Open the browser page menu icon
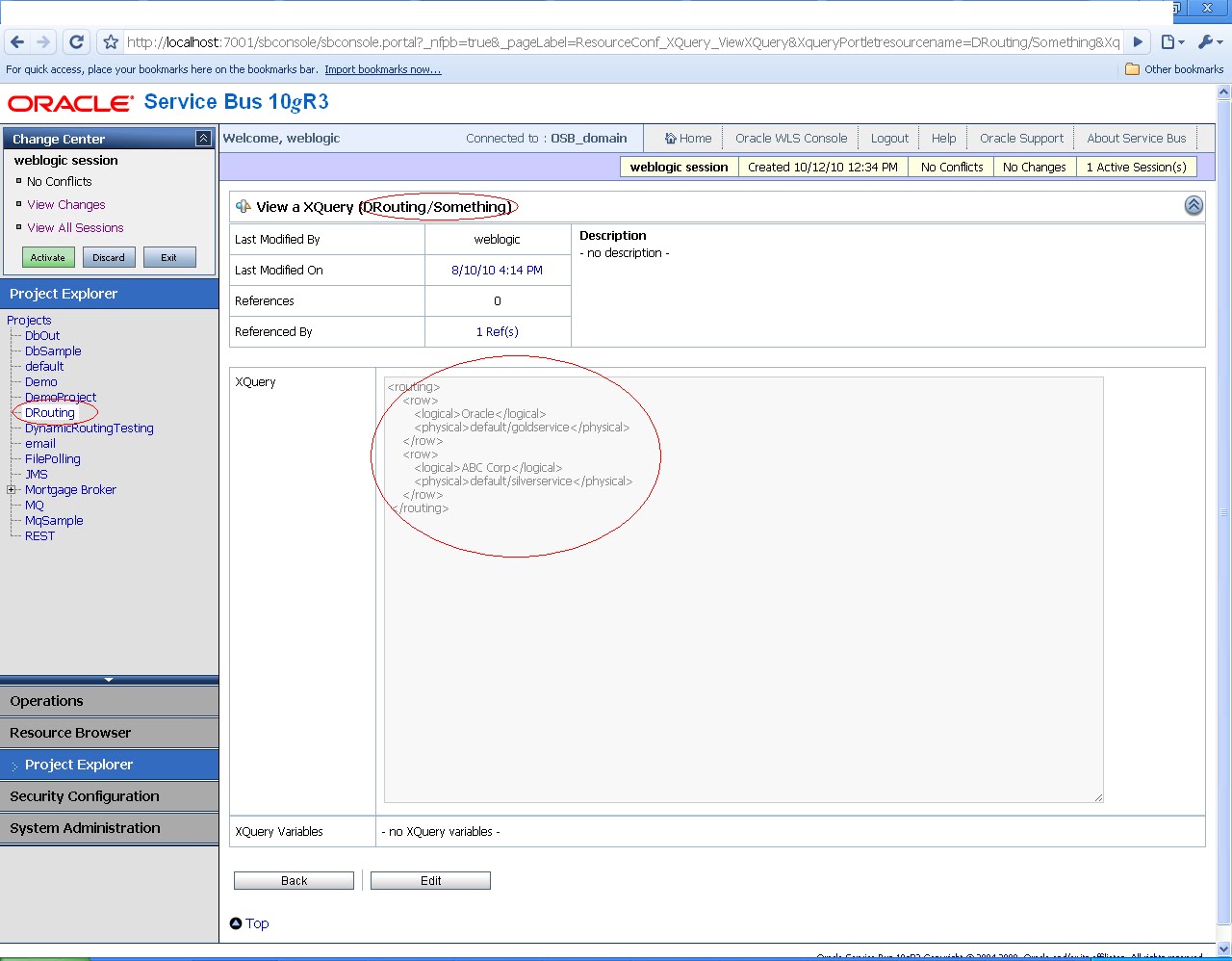Screen dimensions: 1232x961 pyautogui.click(x=1171, y=42)
